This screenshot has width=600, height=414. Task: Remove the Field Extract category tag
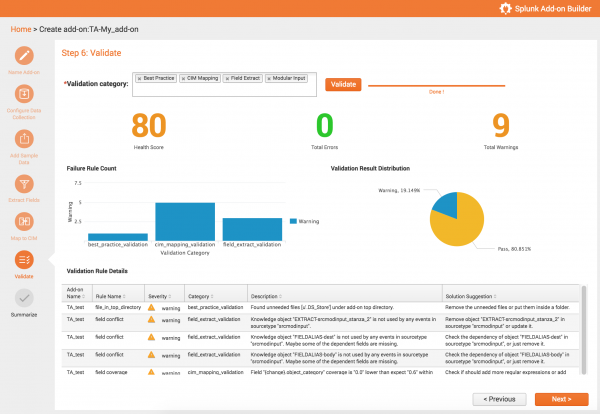click(227, 78)
